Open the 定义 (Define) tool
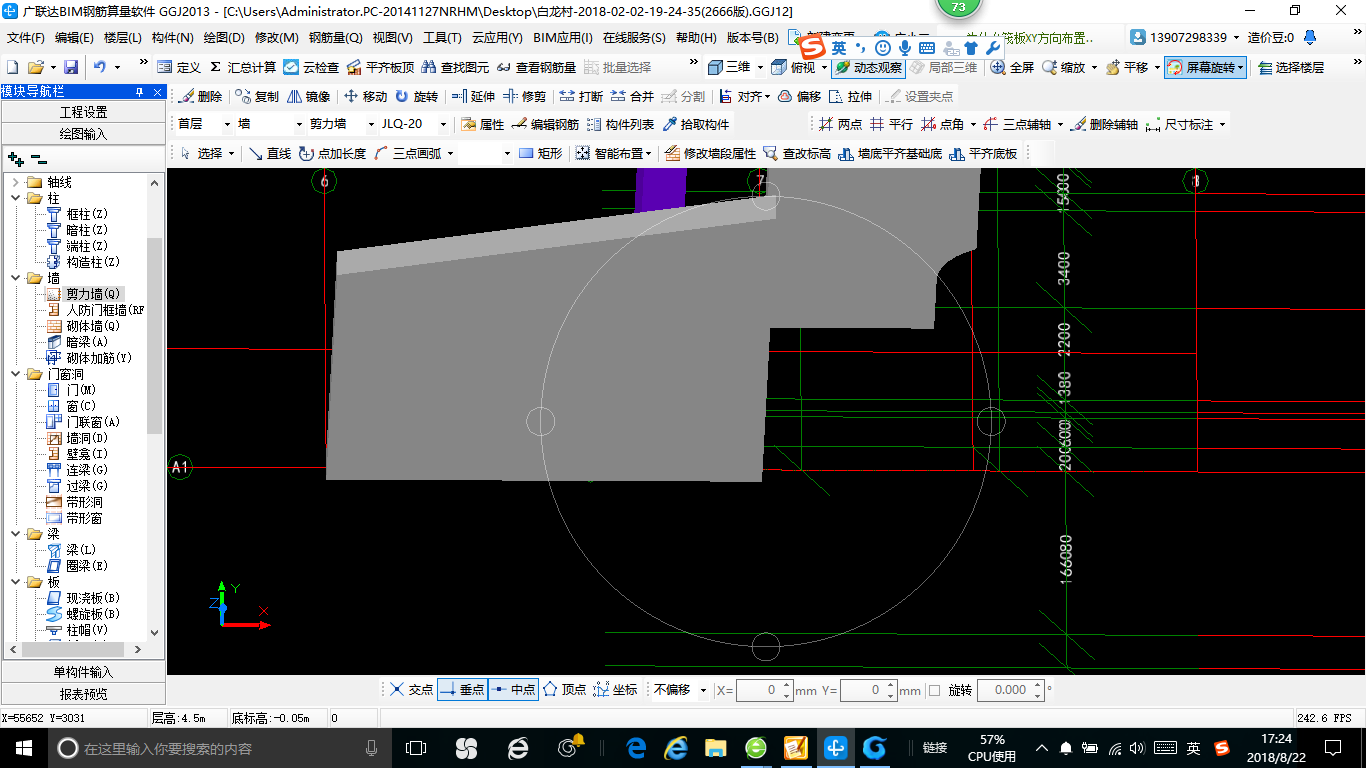 [179, 67]
